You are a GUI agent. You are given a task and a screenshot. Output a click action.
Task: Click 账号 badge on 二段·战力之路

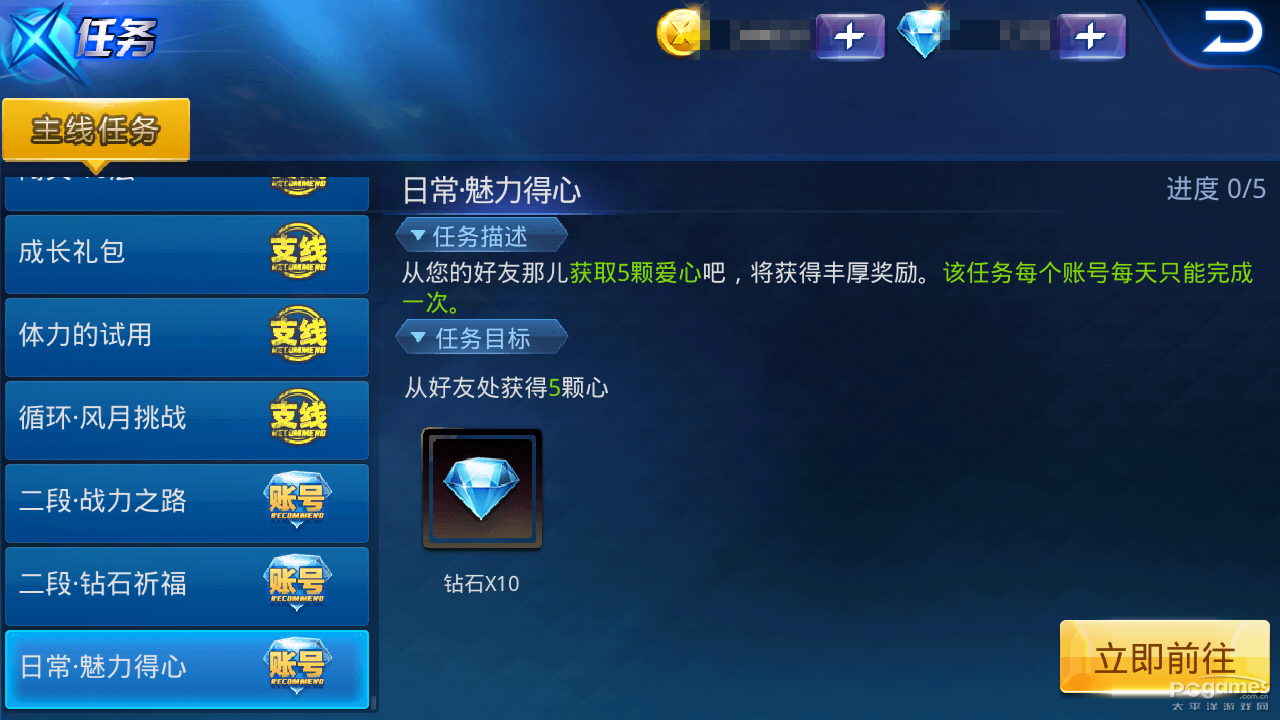tap(297, 501)
